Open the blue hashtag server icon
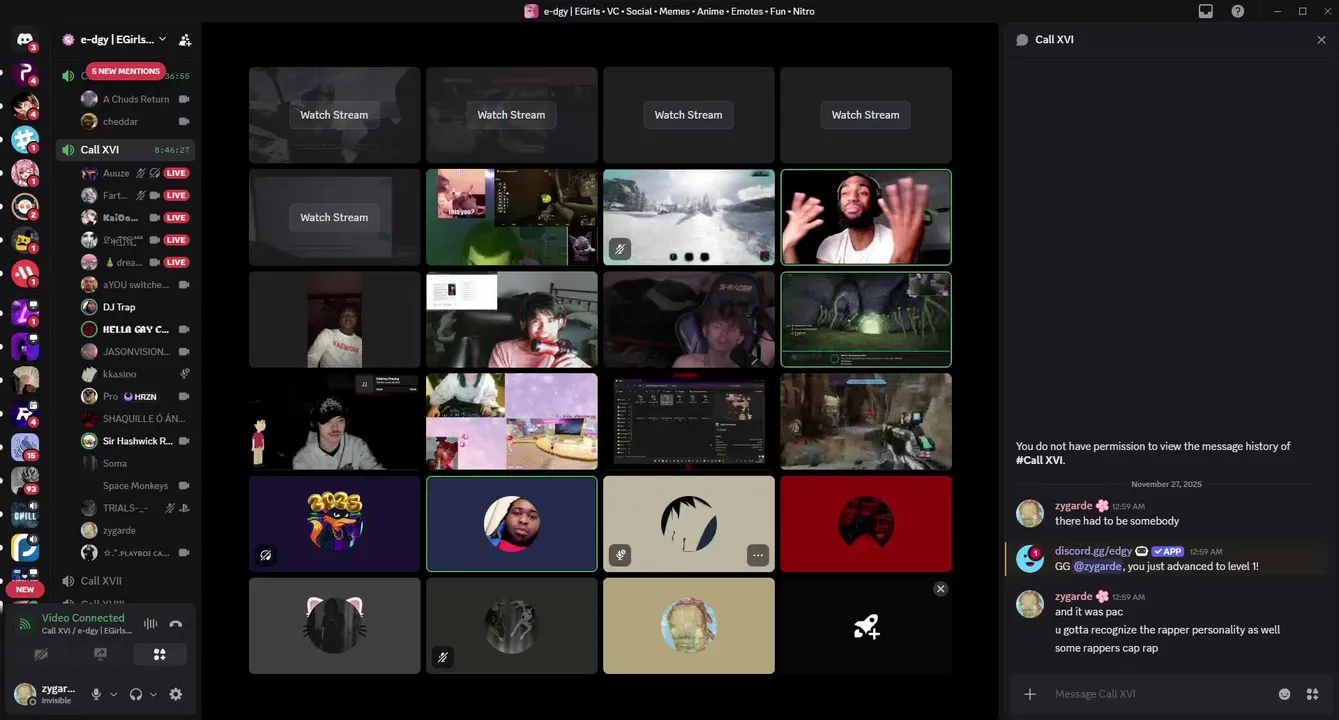The image size is (1339, 720). point(25,139)
